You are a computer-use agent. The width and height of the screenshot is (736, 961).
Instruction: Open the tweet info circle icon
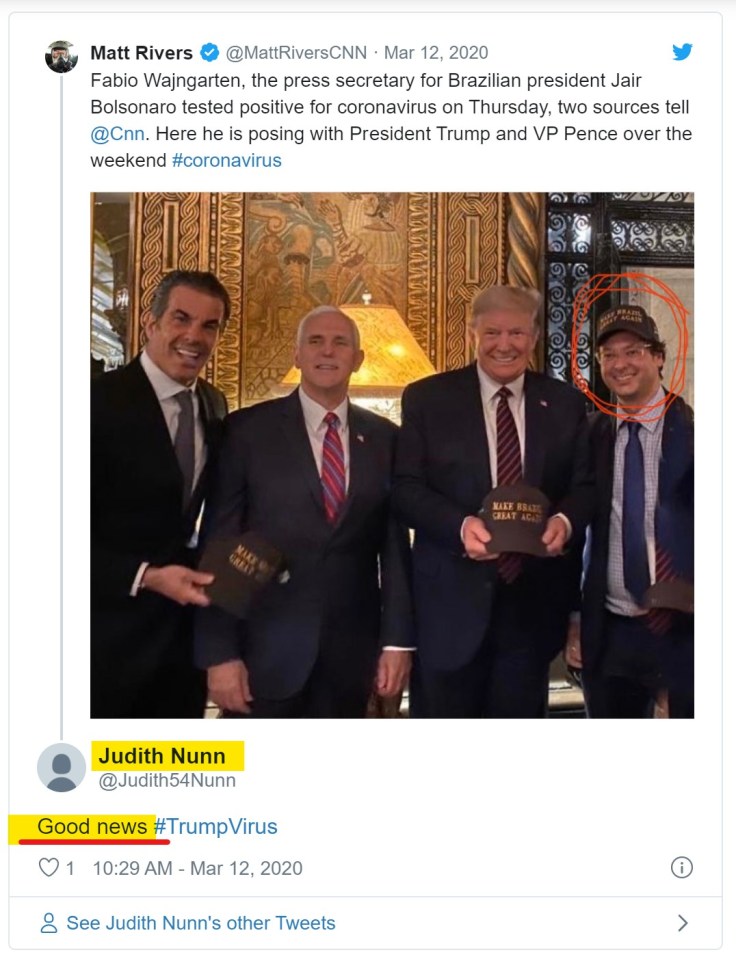[x=681, y=868]
